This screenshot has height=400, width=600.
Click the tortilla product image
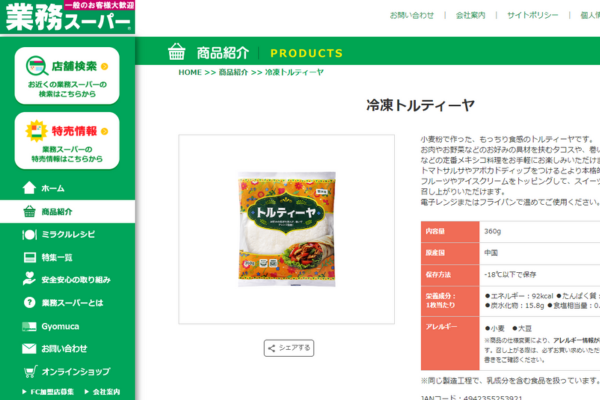pos(287,229)
